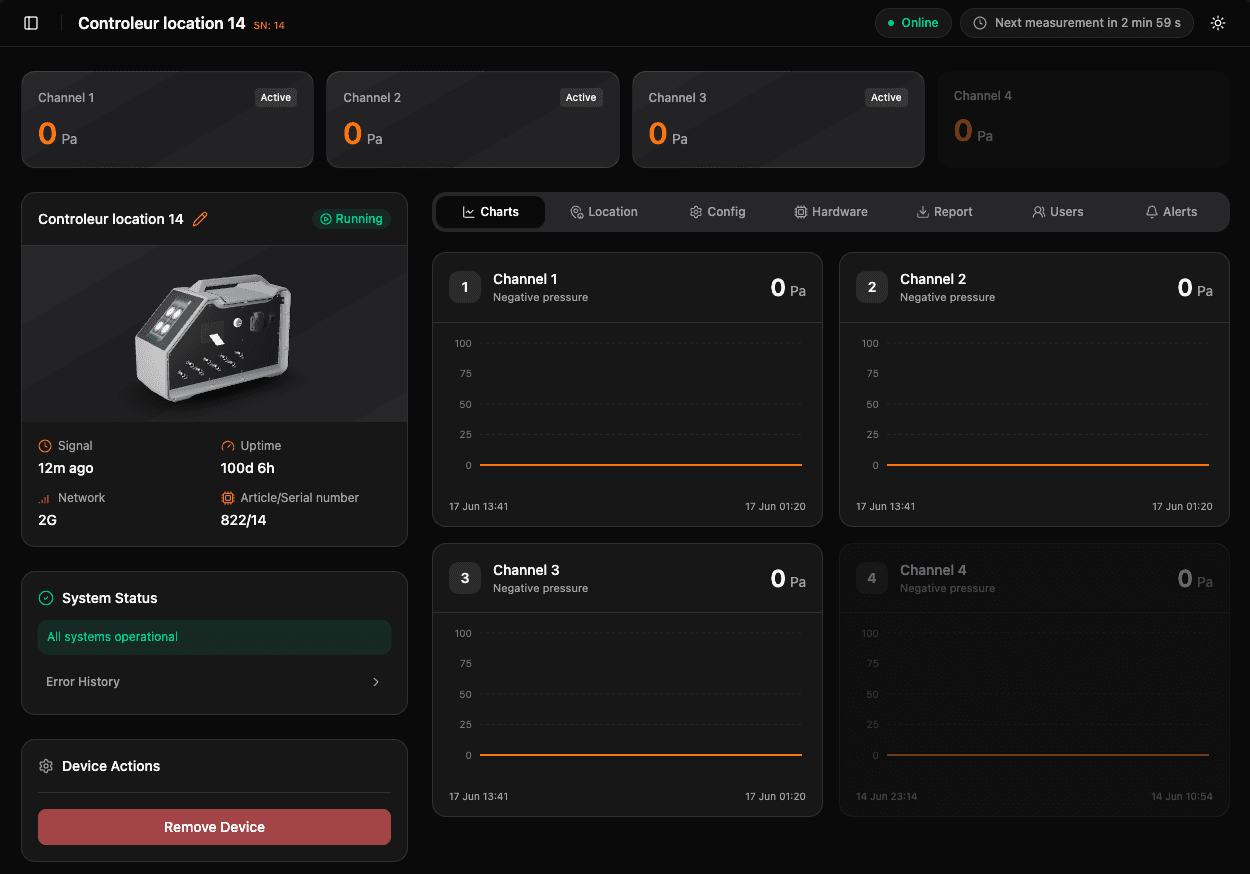Click the number 1 badge on Channel 1 chart
The width and height of the screenshot is (1250, 874).
(465, 288)
